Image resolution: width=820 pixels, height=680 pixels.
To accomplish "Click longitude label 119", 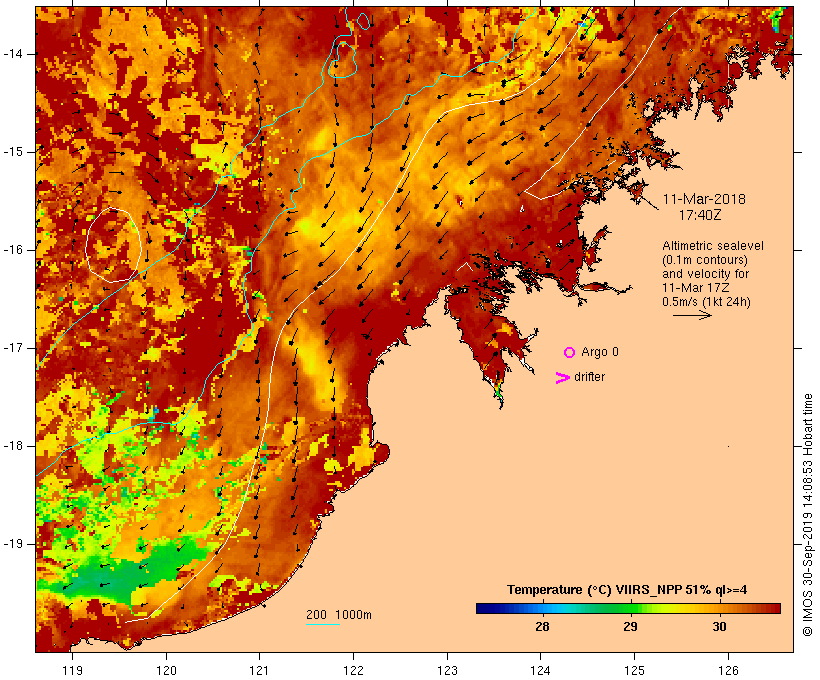I will point(72,670).
